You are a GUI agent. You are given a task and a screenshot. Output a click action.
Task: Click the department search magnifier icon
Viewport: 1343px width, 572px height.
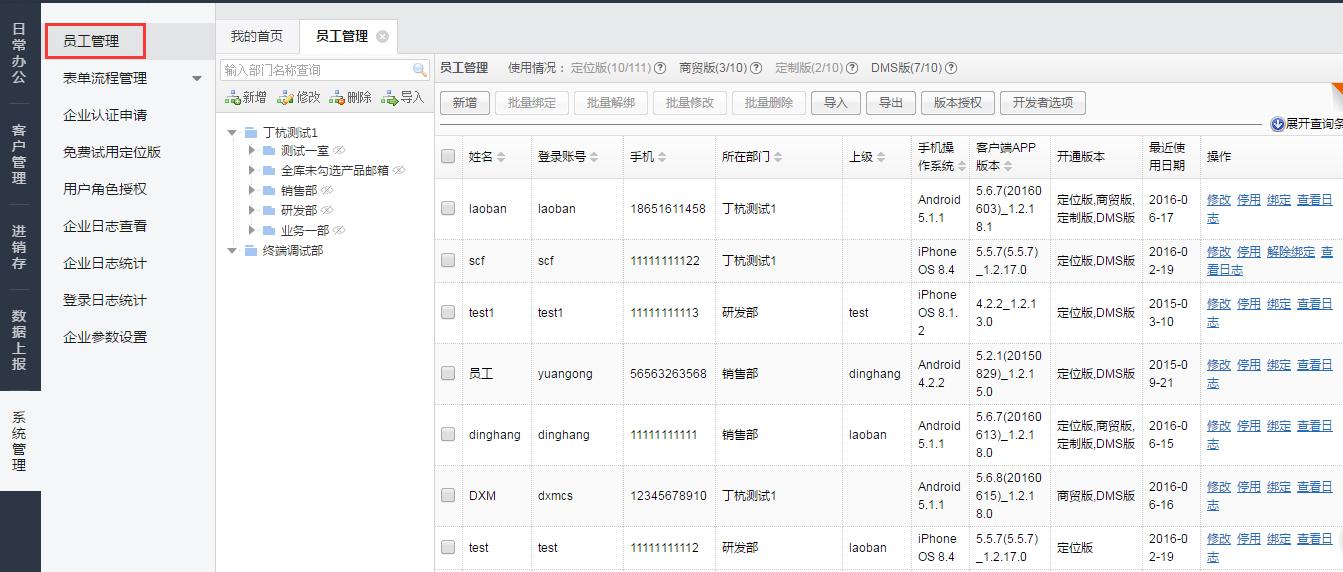(x=420, y=70)
